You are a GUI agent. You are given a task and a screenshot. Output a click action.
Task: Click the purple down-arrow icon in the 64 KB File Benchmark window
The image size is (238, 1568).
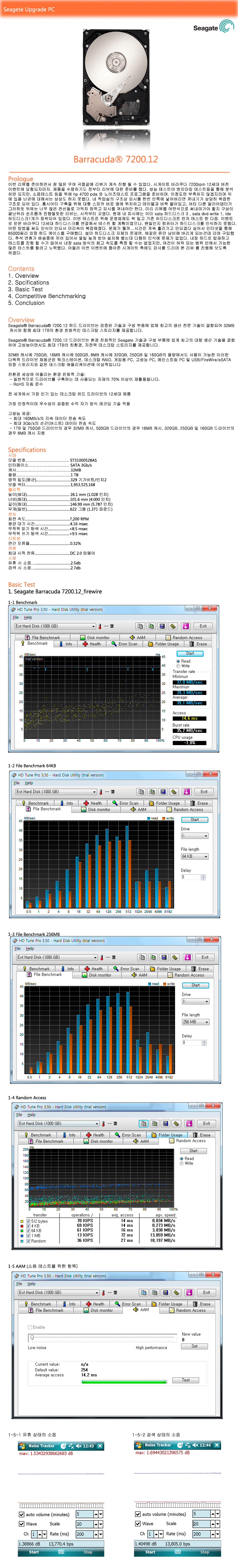[x=187, y=792]
